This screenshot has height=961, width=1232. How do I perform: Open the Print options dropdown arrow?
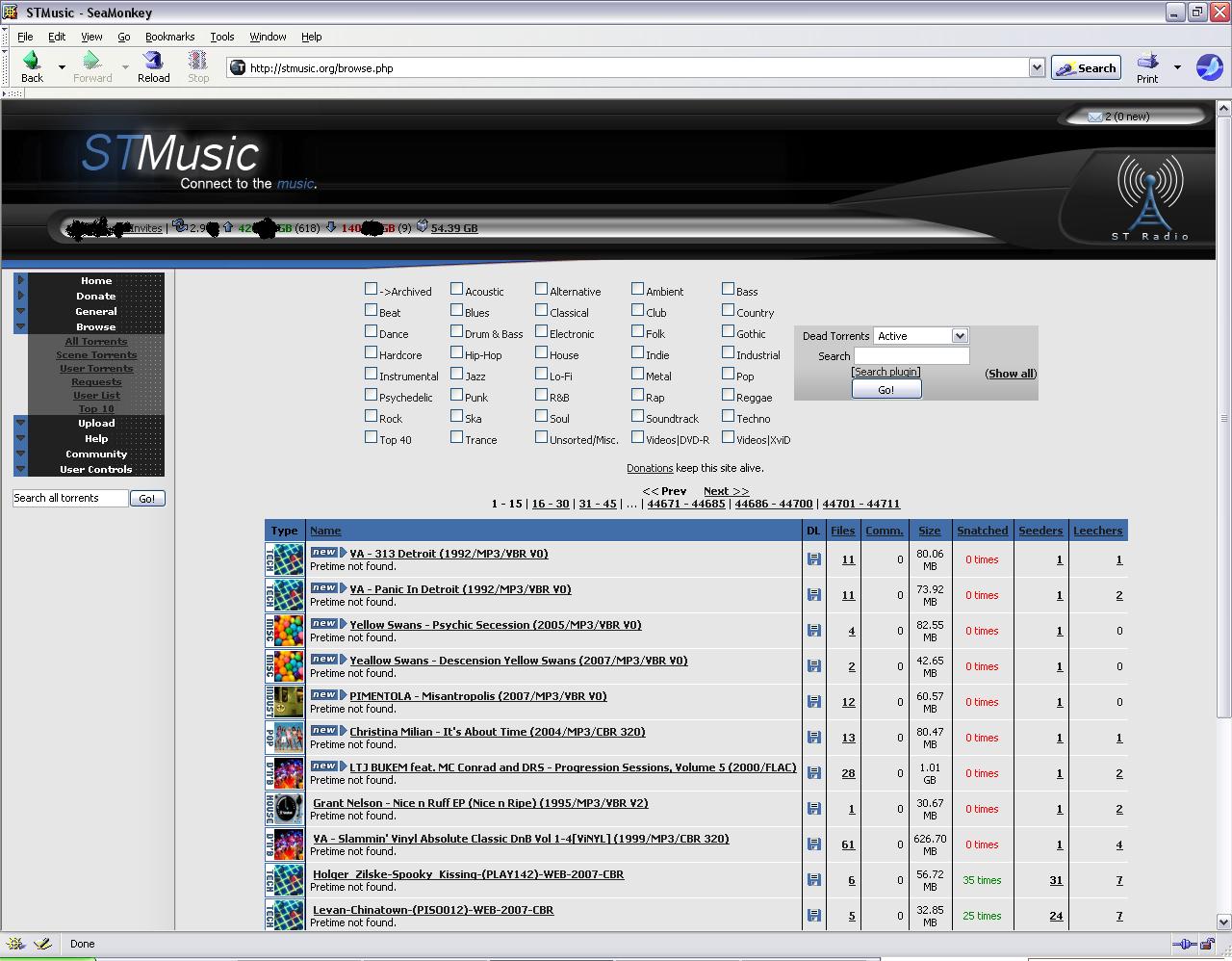point(1177,67)
